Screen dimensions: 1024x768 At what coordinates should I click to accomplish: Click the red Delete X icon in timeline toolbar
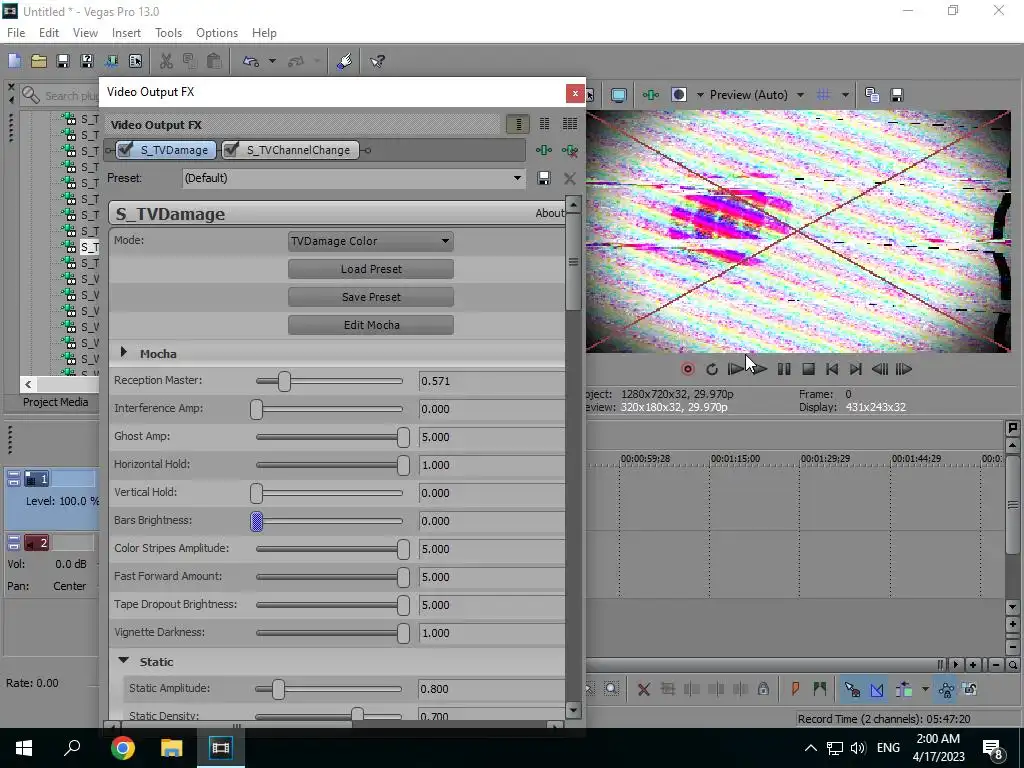coord(643,689)
